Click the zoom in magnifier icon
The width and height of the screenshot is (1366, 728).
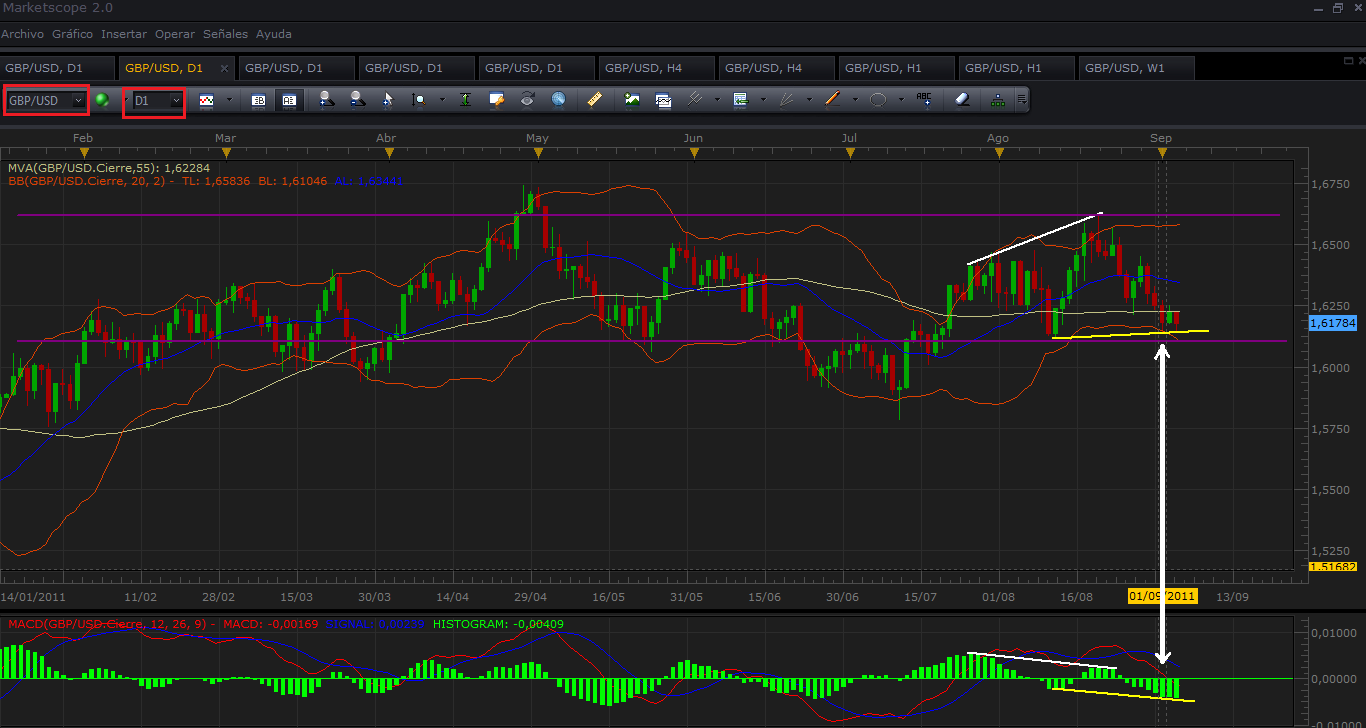tap(325, 100)
